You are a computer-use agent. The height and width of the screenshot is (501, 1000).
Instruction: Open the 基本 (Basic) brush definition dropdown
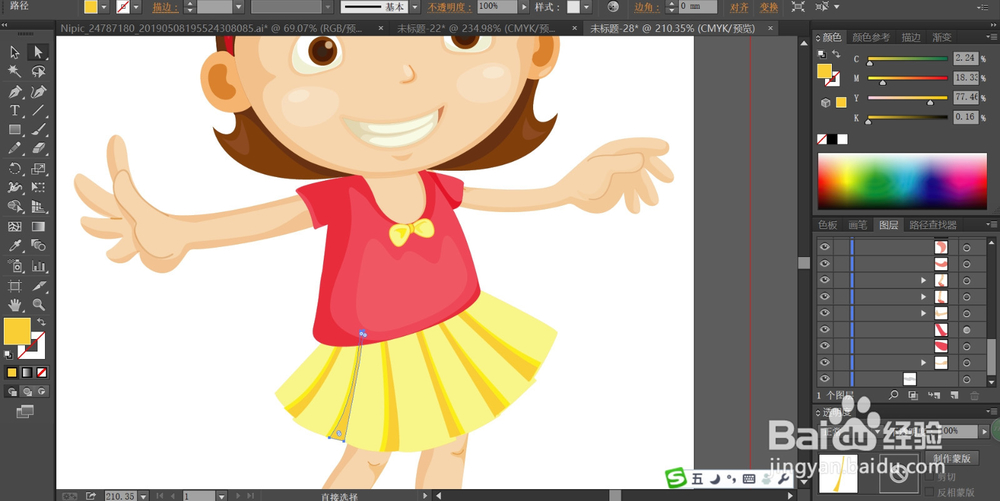[x=415, y=7]
